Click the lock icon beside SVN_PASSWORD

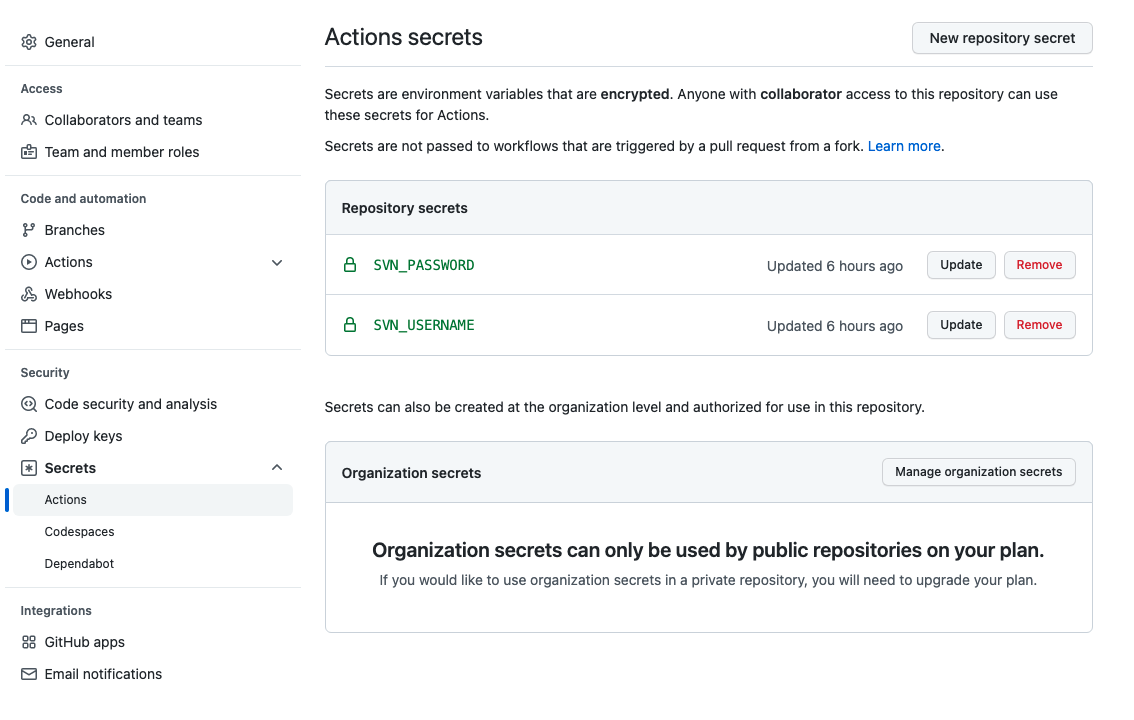pos(350,265)
